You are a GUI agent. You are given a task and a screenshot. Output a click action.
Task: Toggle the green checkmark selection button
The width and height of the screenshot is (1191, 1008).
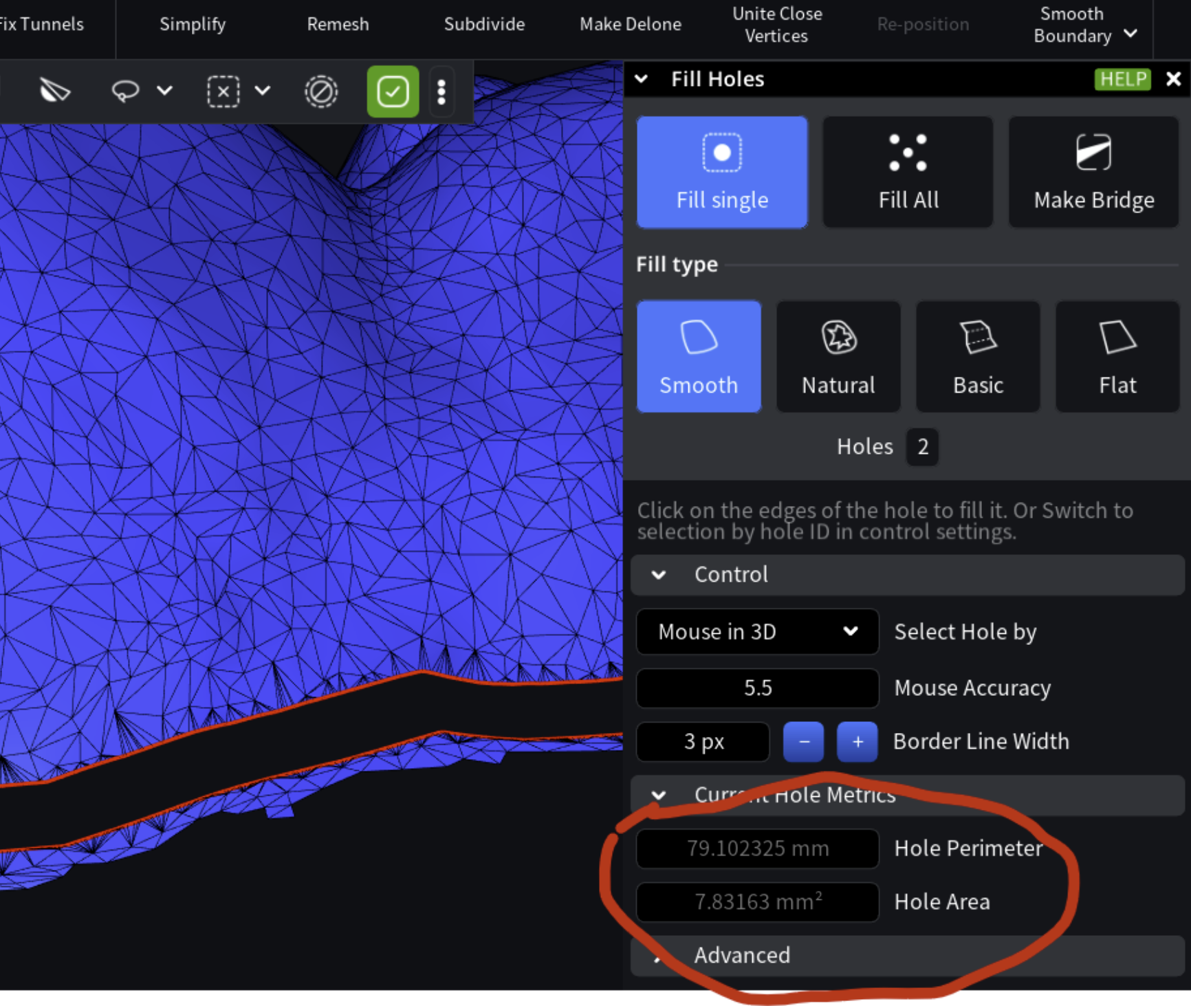(x=393, y=91)
